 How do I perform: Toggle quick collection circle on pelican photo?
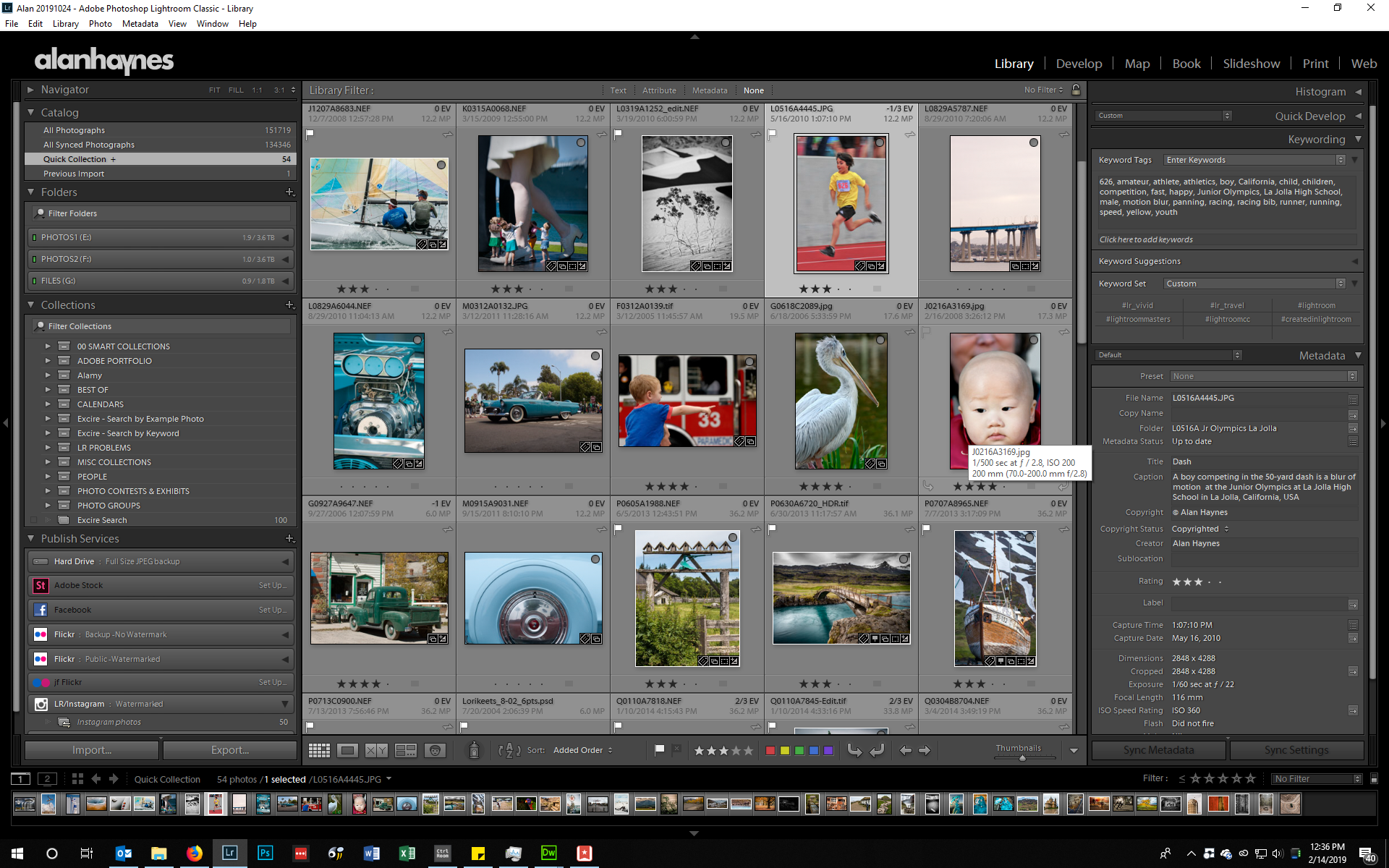pyautogui.click(x=880, y=340)
